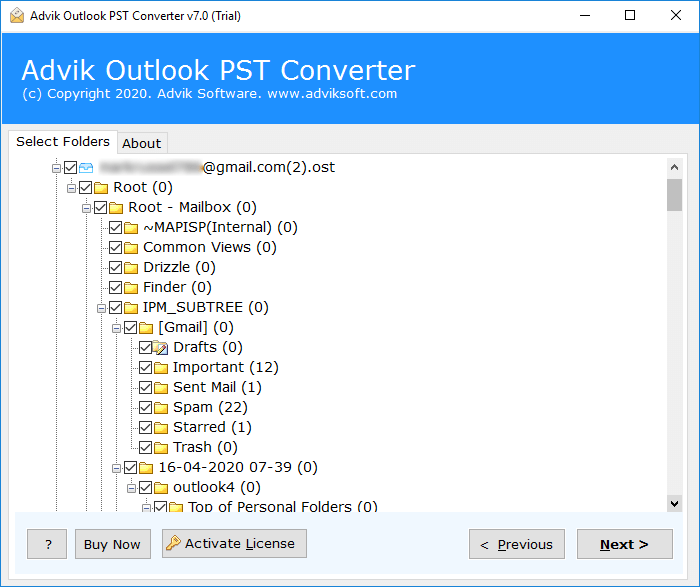Click the vertical scrollbar thumb
This screenshot has width=700, height=587.
coord(675,195)
